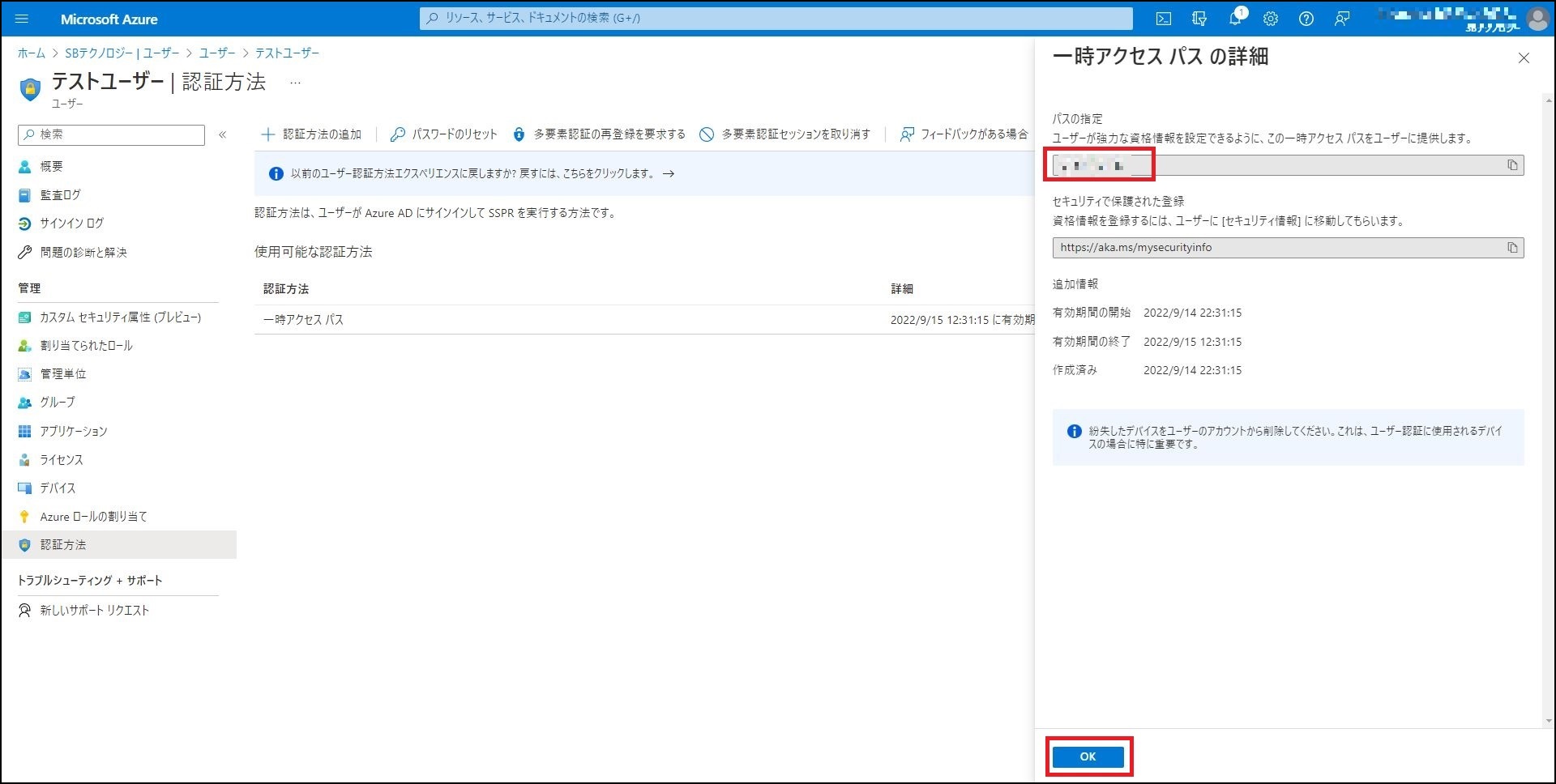This screenshot has width=1556, height=784.
Task: Select the 一時アクセス パス row
Action: point(644,320)
